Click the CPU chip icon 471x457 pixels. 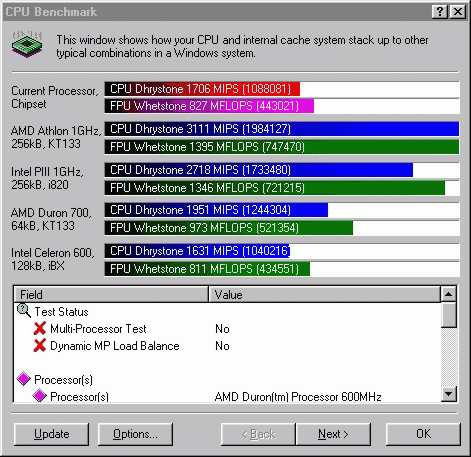tap(27, 44)
